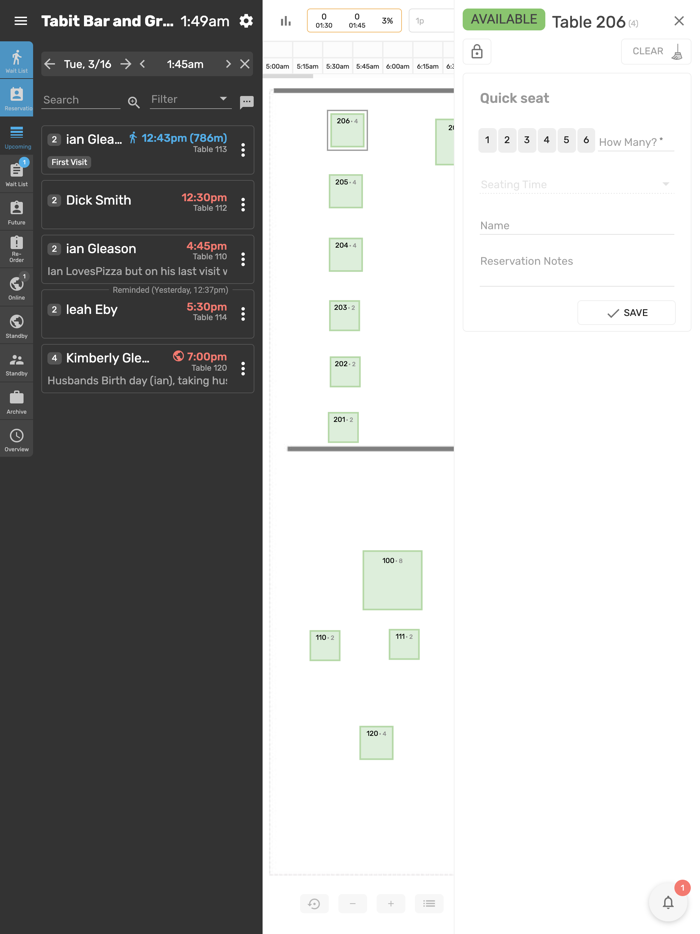Viewport: 700px width, 934px height.
Task: Choose party size 6
Action: tap(586, 140)
